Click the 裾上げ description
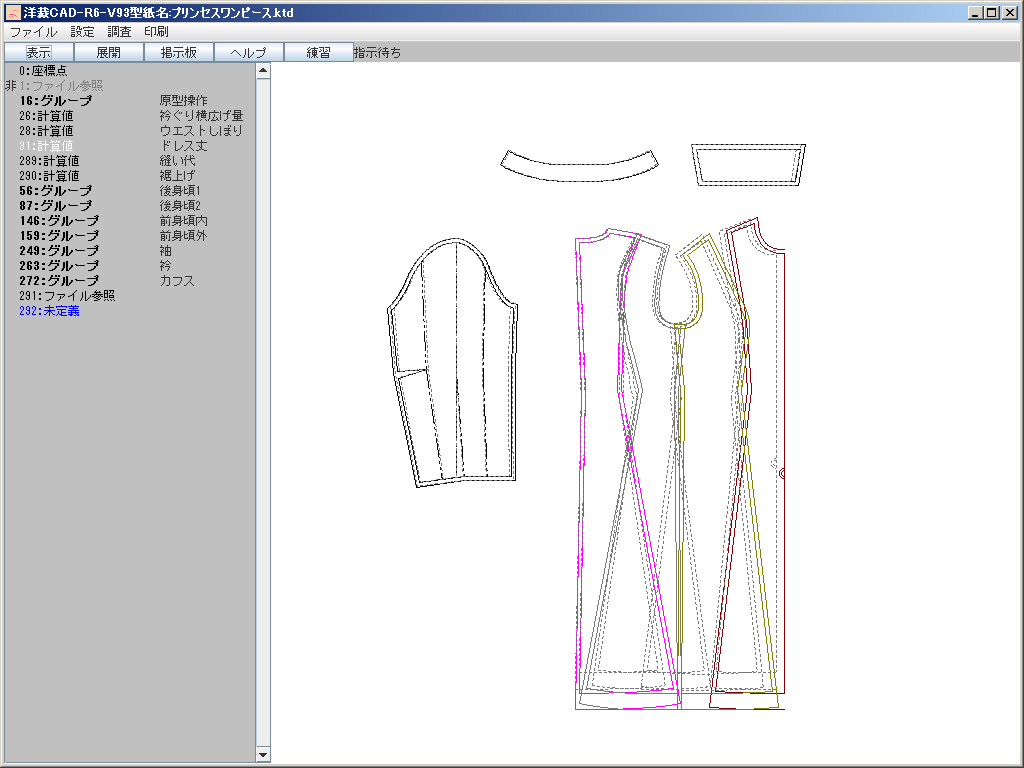 [177, 176]
